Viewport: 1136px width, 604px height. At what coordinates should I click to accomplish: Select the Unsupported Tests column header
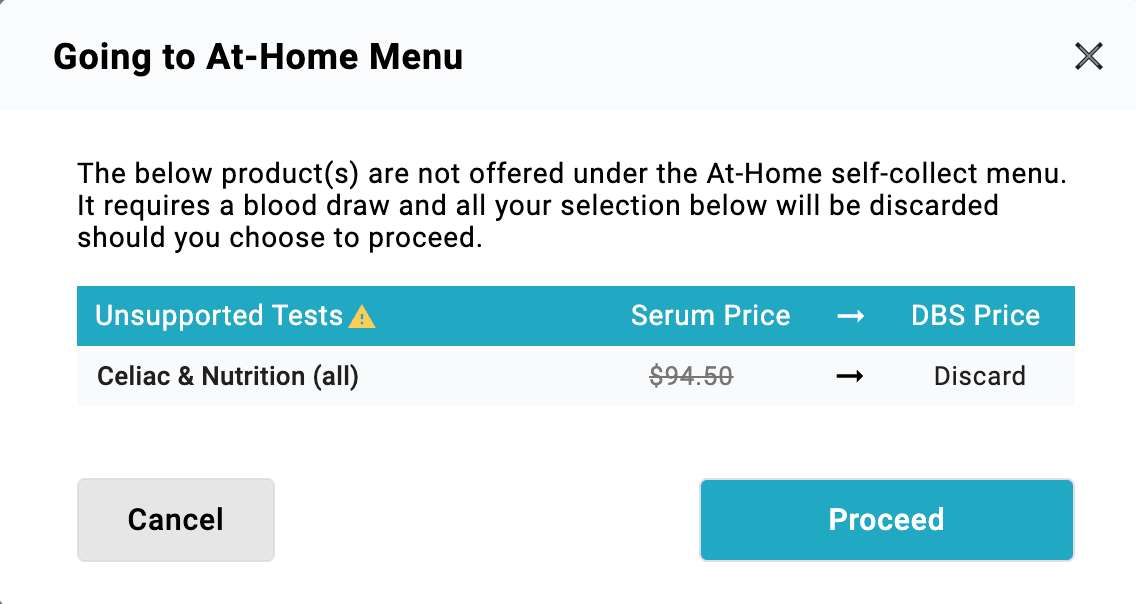click(x=219, y=316)
